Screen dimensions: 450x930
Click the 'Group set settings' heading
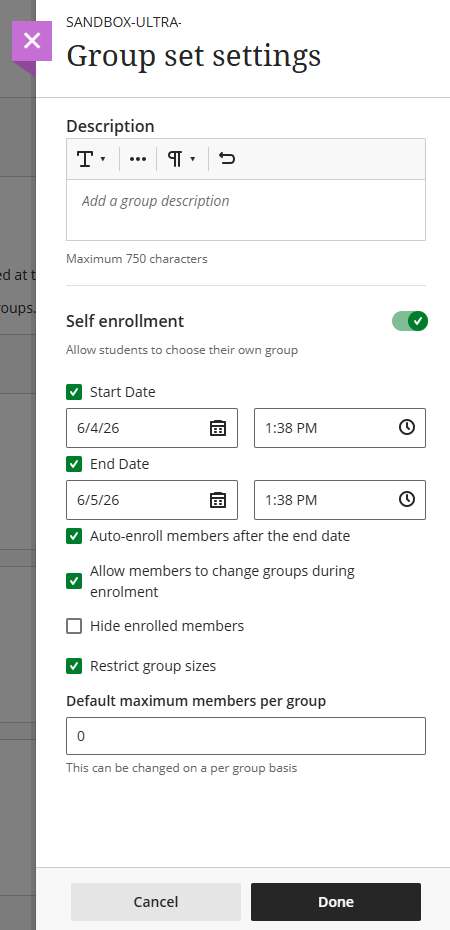pos(194,56)
